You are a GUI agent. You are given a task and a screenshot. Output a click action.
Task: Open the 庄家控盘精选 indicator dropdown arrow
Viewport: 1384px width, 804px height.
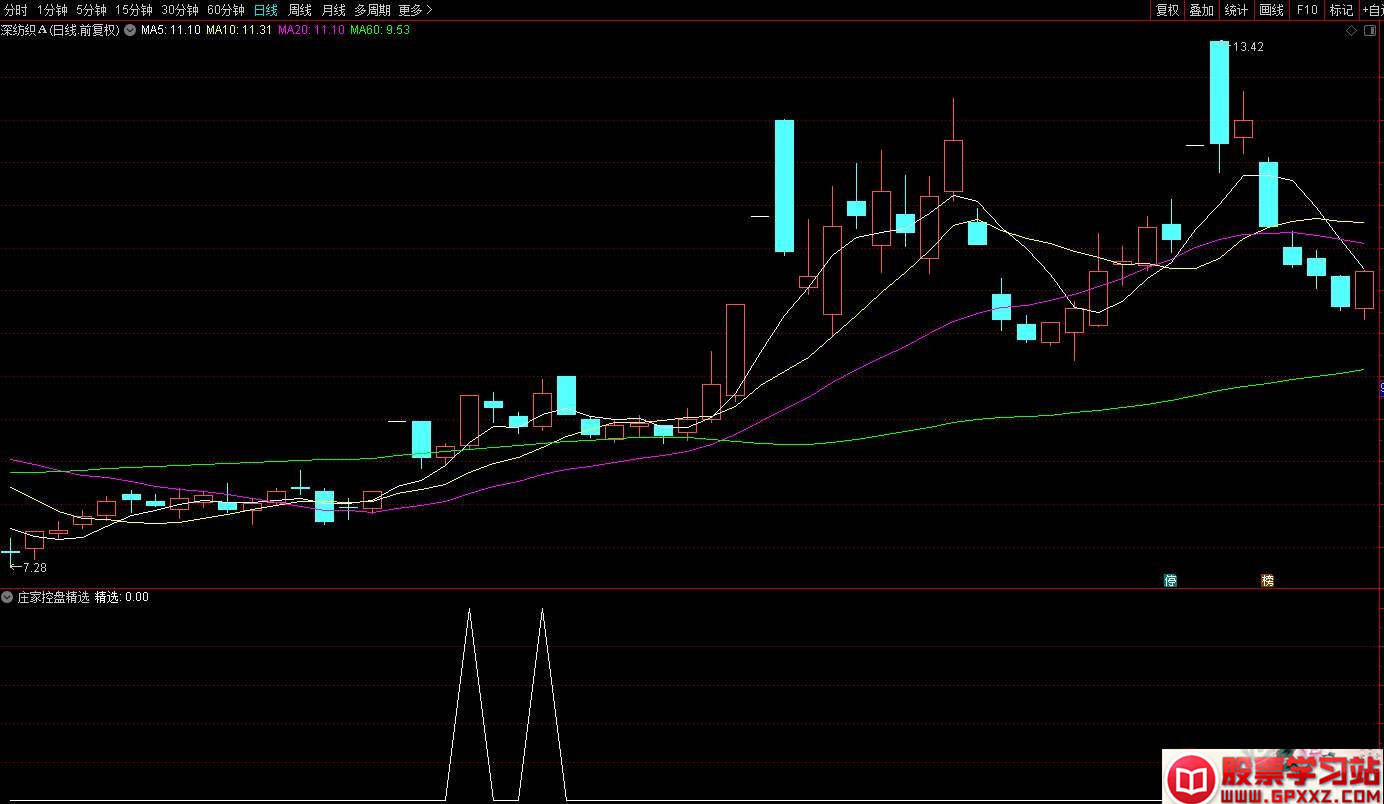point(7,597)
